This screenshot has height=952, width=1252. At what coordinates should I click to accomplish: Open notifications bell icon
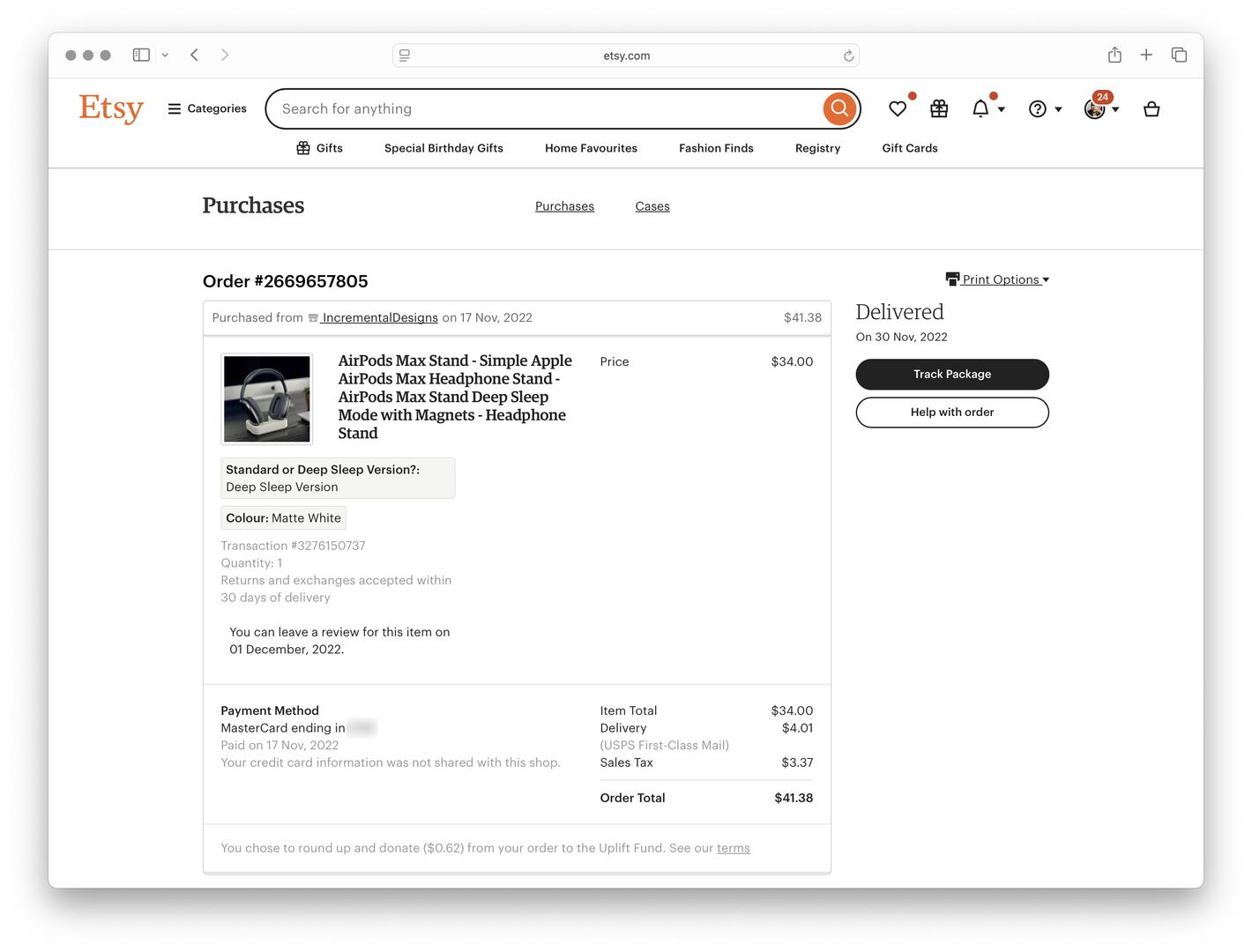(980, 108)
